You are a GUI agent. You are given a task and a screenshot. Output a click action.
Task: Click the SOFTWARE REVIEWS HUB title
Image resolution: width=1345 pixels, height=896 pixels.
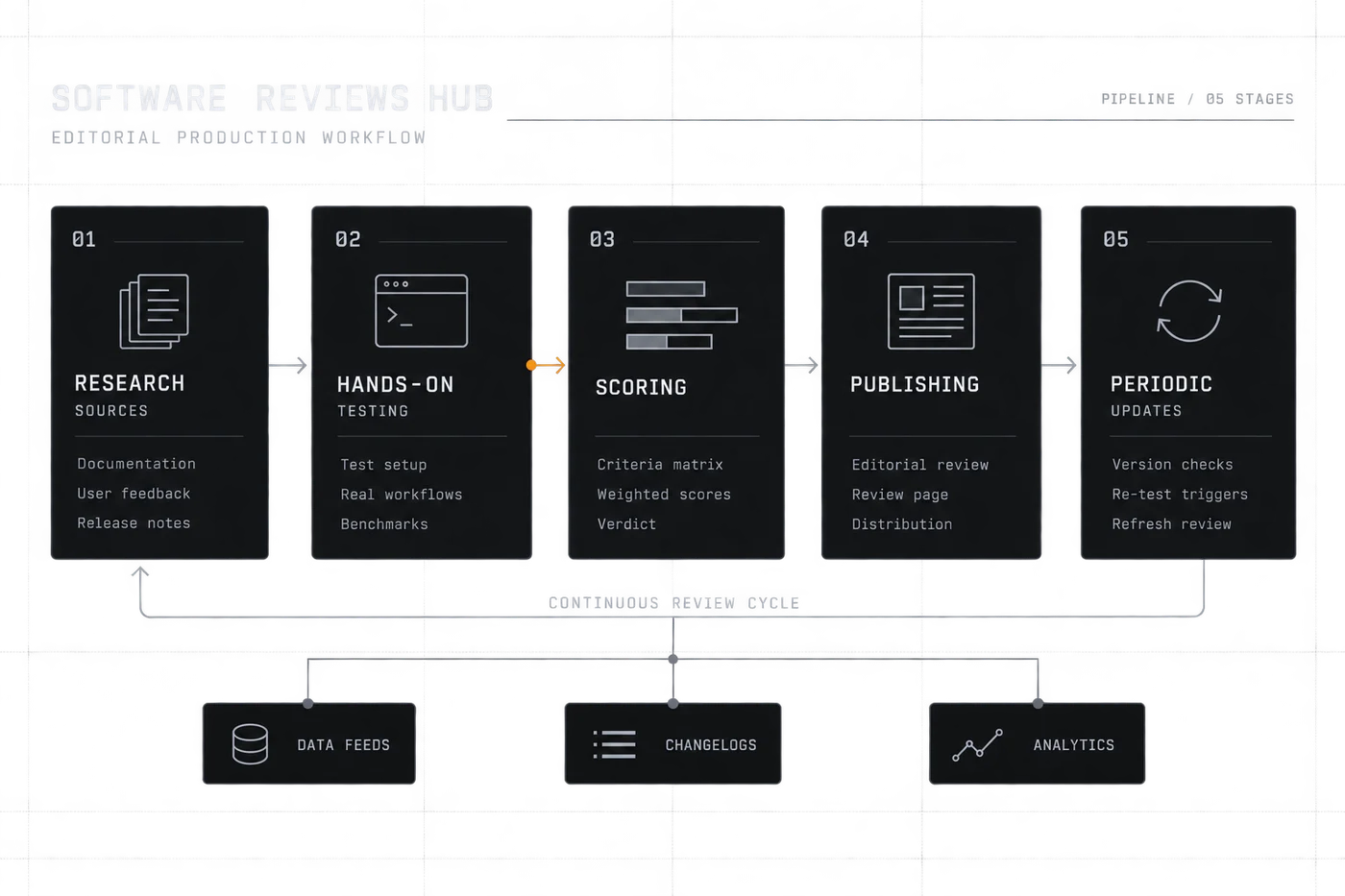coord(272,98)
